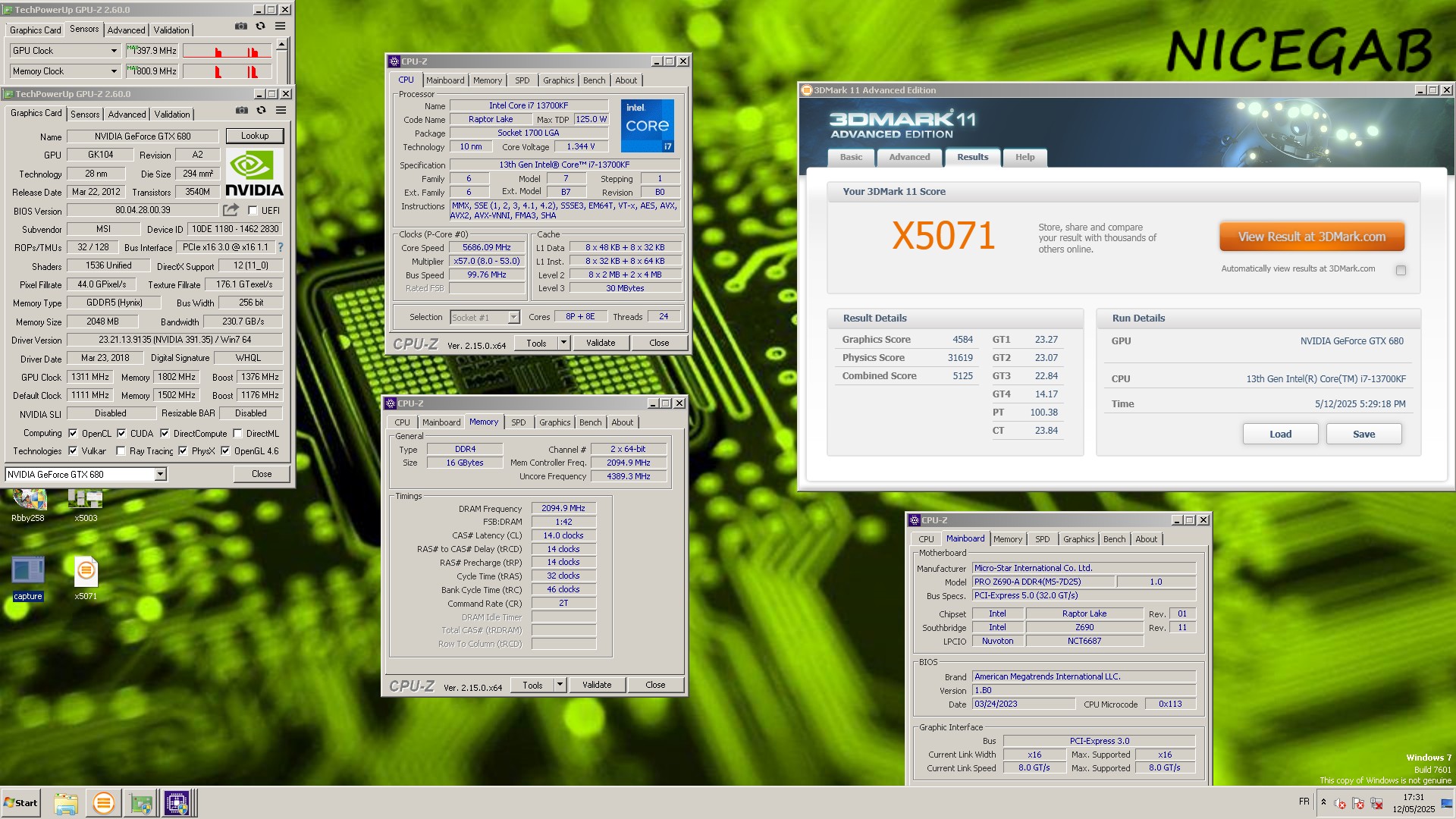Click refresh icon in GPU-Z sensors window
1456x819 pixels.
point(261,26)
